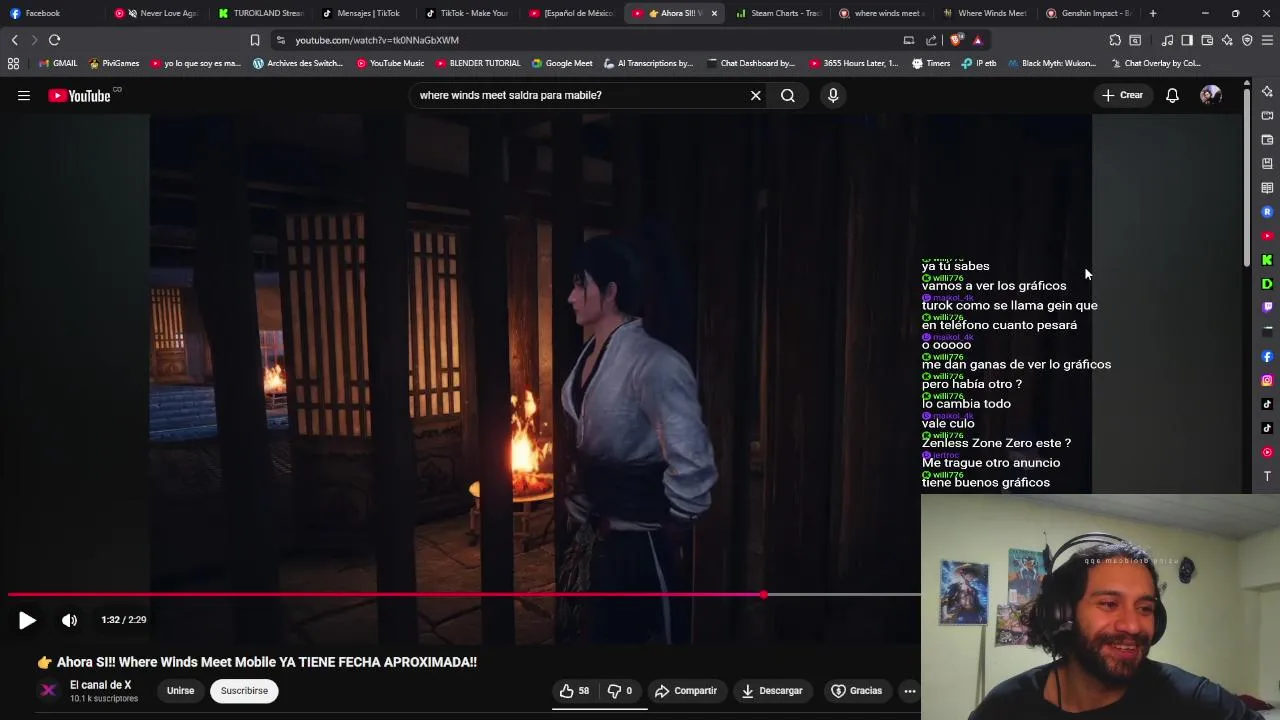Grab the progress bar scrubber dot
1280x720 pixels.
[764, 595]
